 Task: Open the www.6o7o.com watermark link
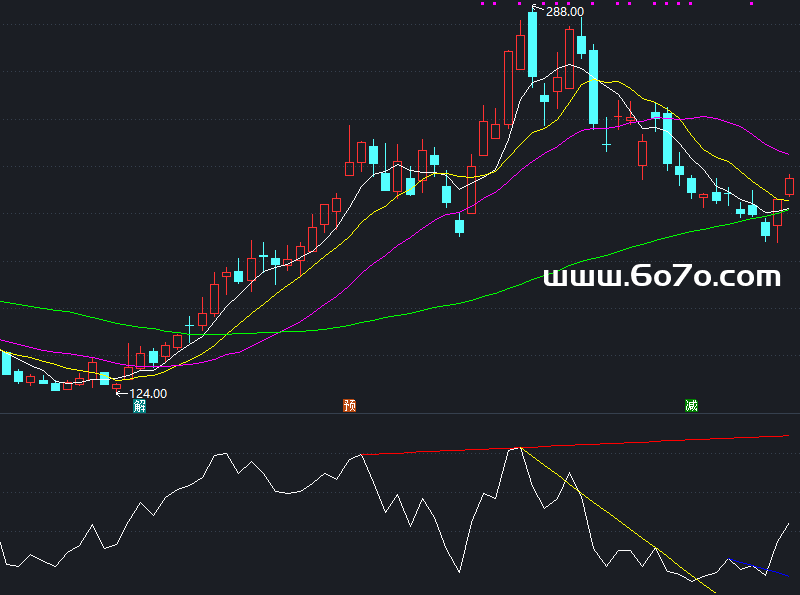(x=661, y=277)
